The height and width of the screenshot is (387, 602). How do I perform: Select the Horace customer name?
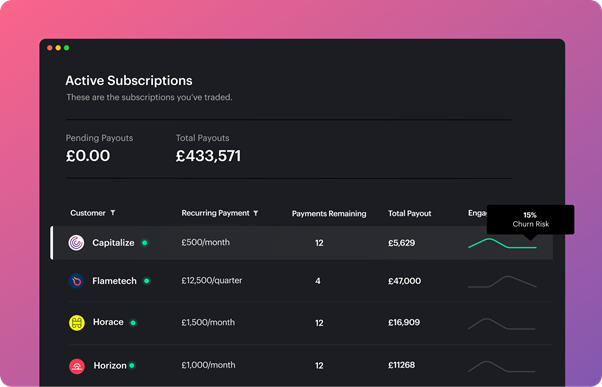[108, 322]
